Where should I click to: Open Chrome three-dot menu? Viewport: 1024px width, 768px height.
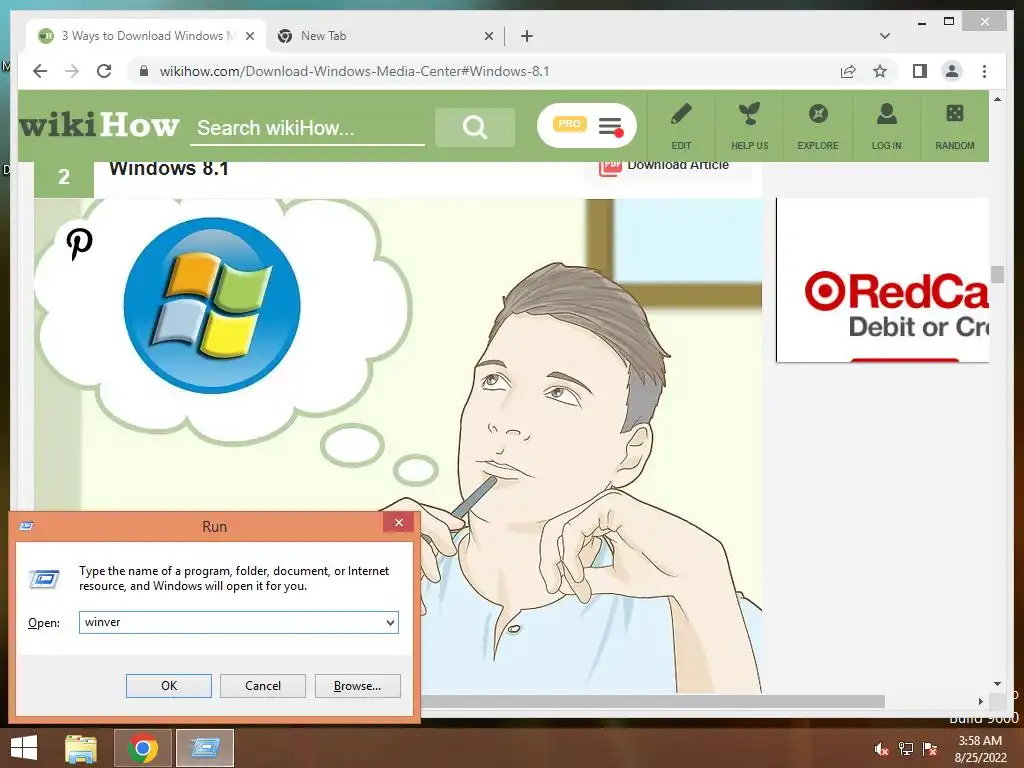pyautogui.click(x=984, y=71)
